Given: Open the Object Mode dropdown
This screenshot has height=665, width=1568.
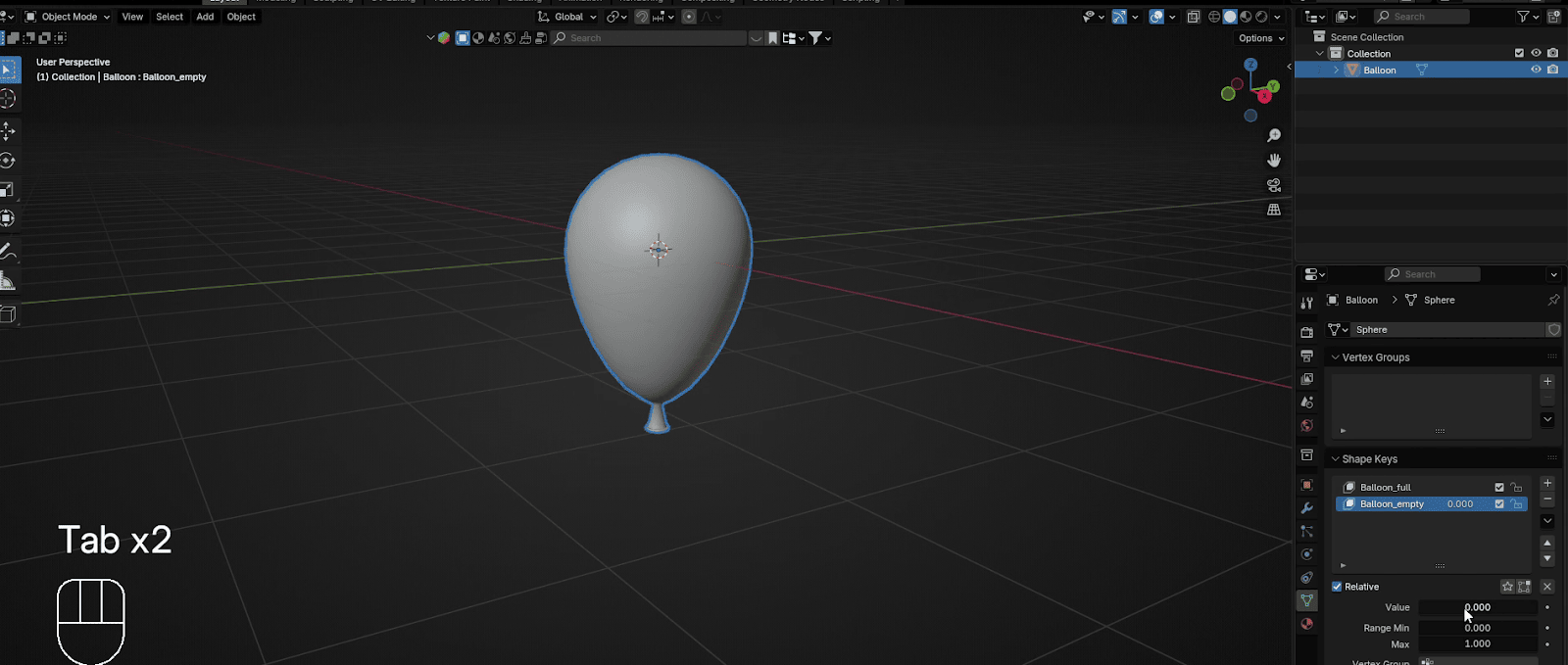Looking at the screenshot, I should pyautogui.click(x=68, y=17).
